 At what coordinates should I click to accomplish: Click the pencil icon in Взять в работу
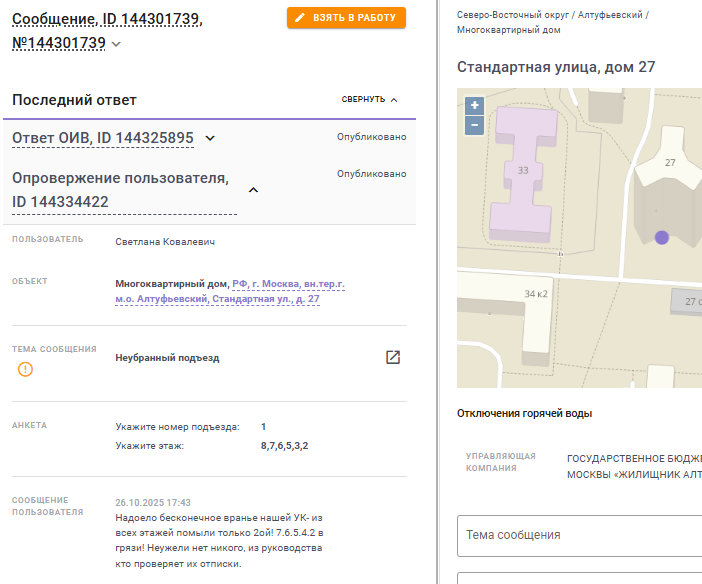click(300, 17)
